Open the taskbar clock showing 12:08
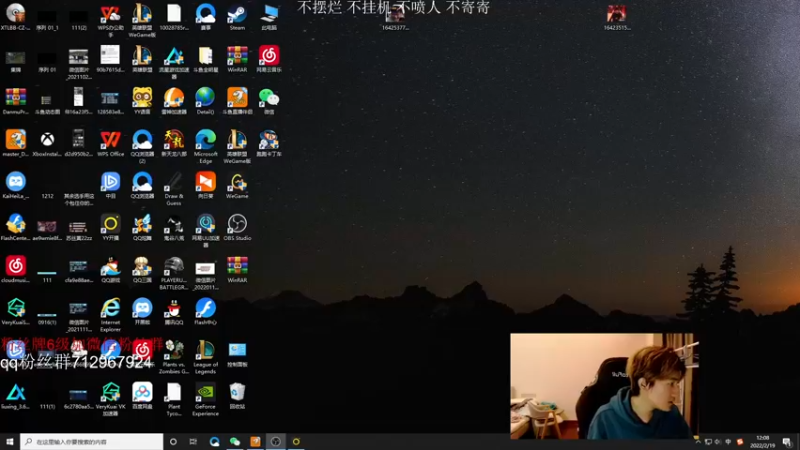The image size is (800, 450). click(x=763, y=442)
